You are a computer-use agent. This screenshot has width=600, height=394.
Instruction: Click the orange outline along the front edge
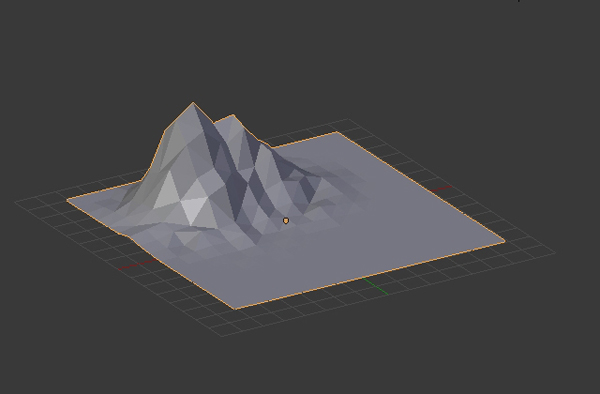pos(370,275)
